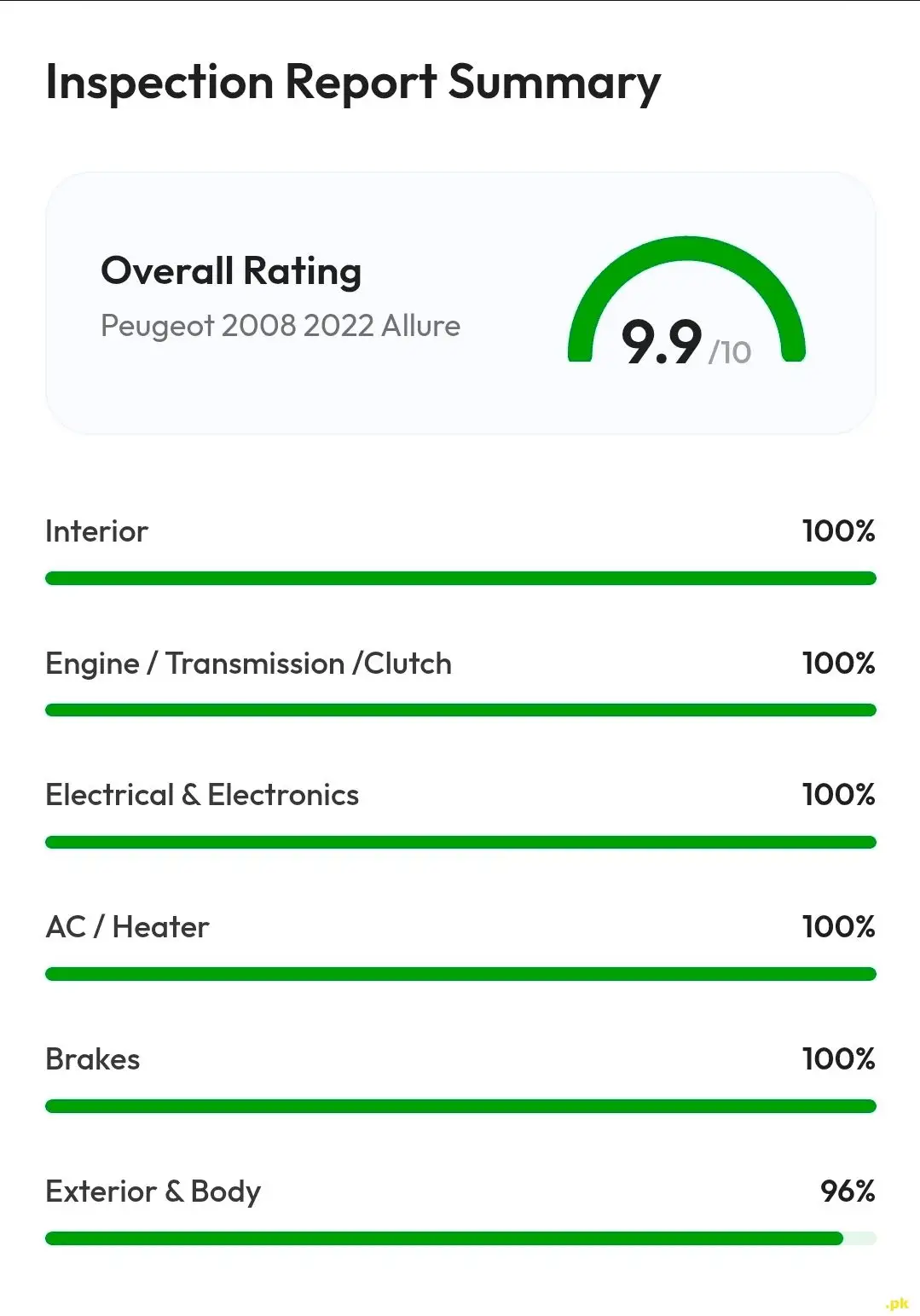
Task: Click the Engine / Transmission progress bar
Action: point(460,710)
